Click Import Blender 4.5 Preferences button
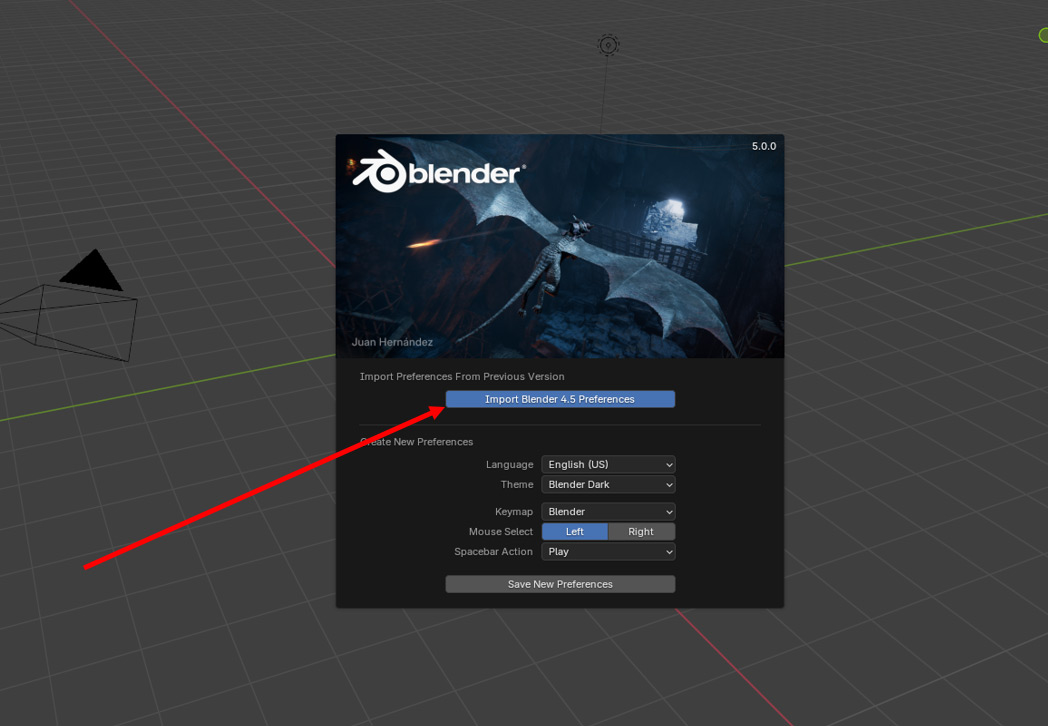The image size is (1048, 726). (x=560, y=399)
